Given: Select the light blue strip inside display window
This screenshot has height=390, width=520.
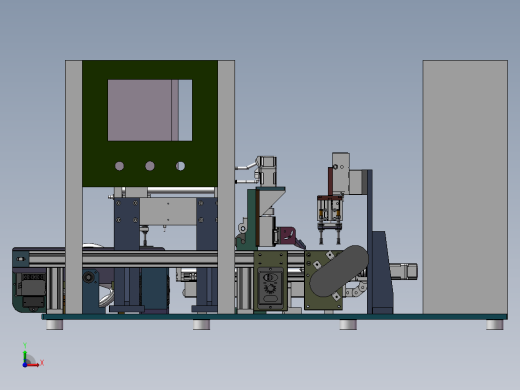Looking at the screenshot, I should [185, 110].
